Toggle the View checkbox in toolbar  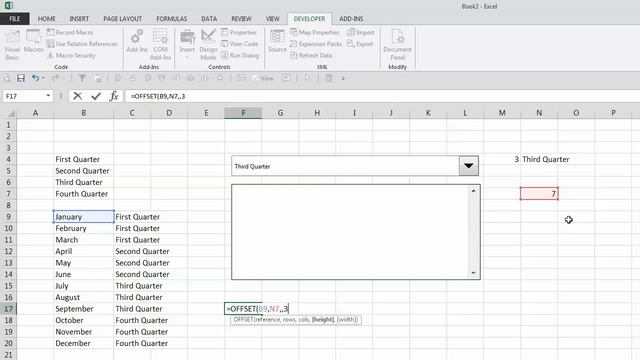pos(263,78)
